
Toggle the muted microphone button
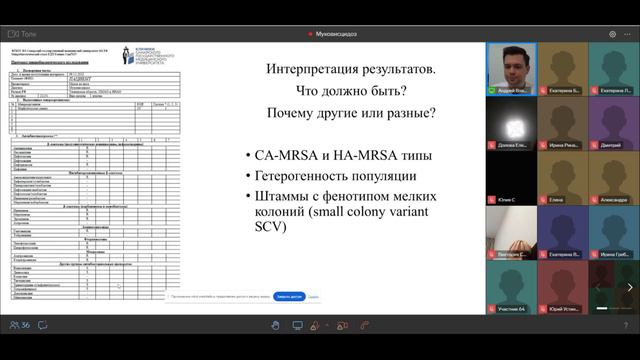click(x=315, y=325)
